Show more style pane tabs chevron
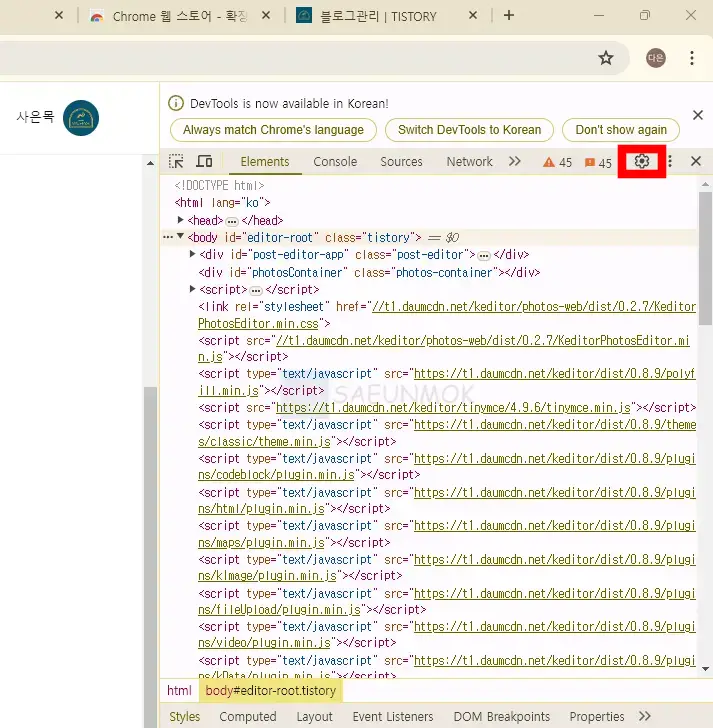Viewport: 713px width, 728px height. click(x=645, y=716)
